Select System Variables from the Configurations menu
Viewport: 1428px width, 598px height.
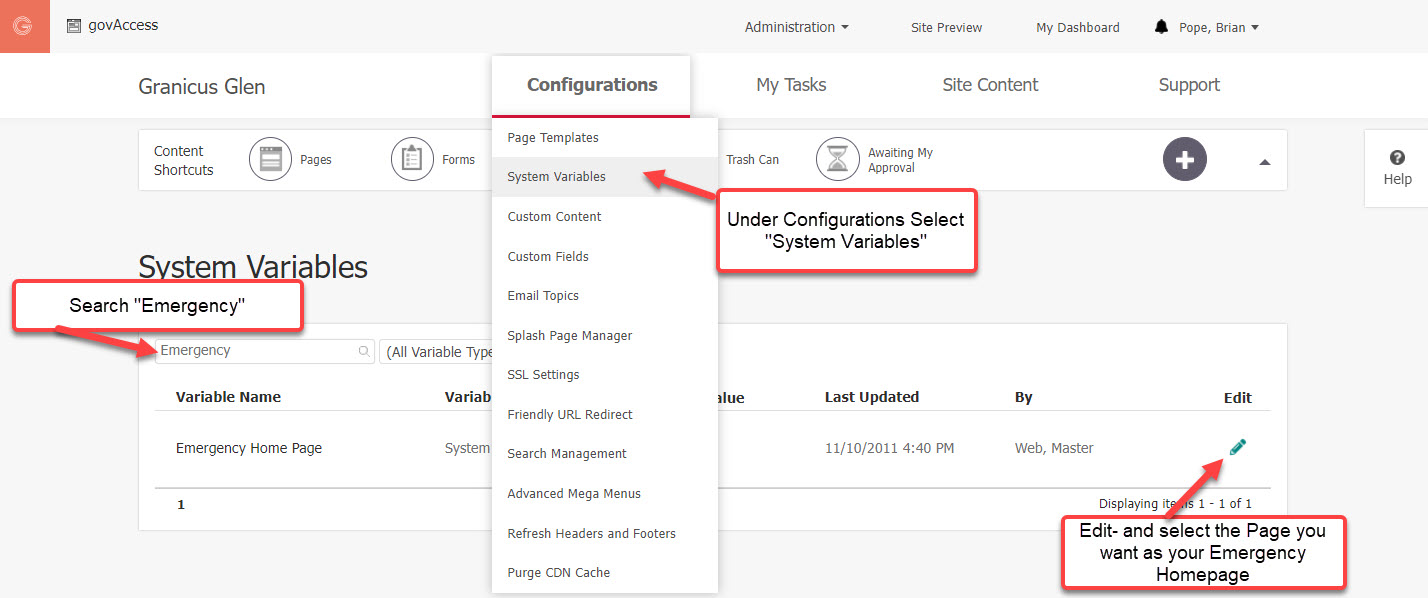(x=556, y=177)
